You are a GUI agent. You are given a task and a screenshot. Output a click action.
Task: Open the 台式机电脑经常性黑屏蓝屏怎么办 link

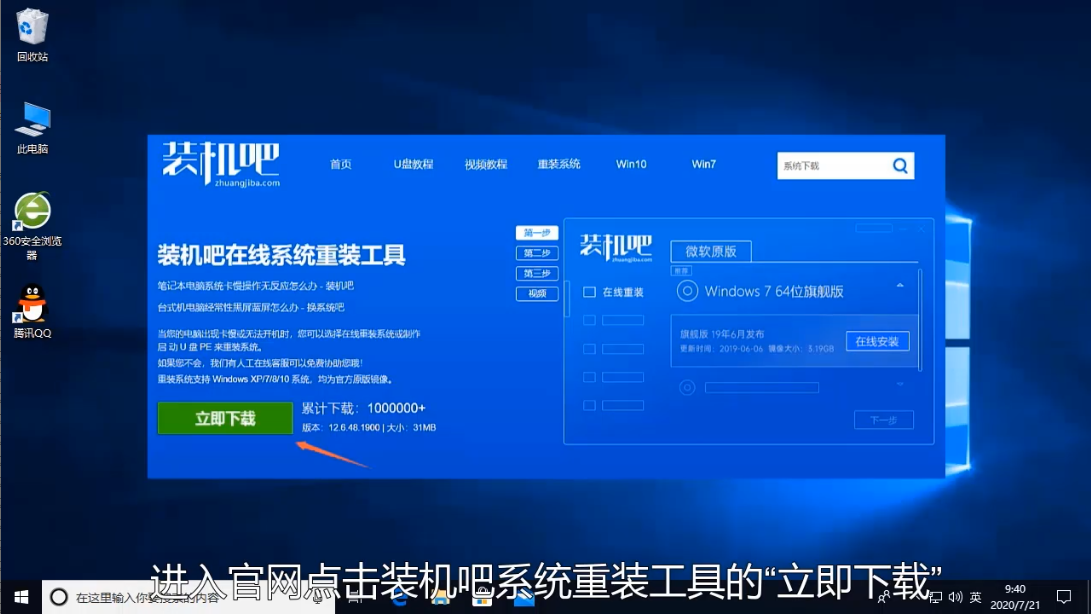click(251, 307)
